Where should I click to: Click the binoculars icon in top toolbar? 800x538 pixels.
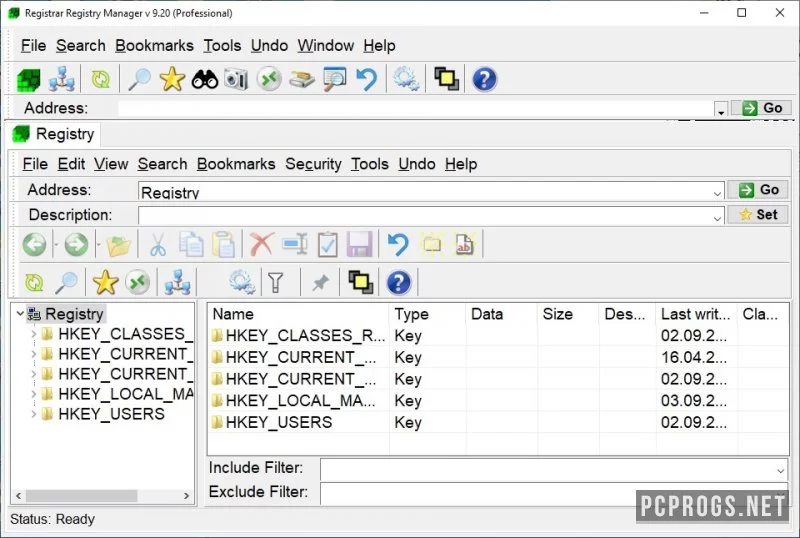tap(205, 80)
